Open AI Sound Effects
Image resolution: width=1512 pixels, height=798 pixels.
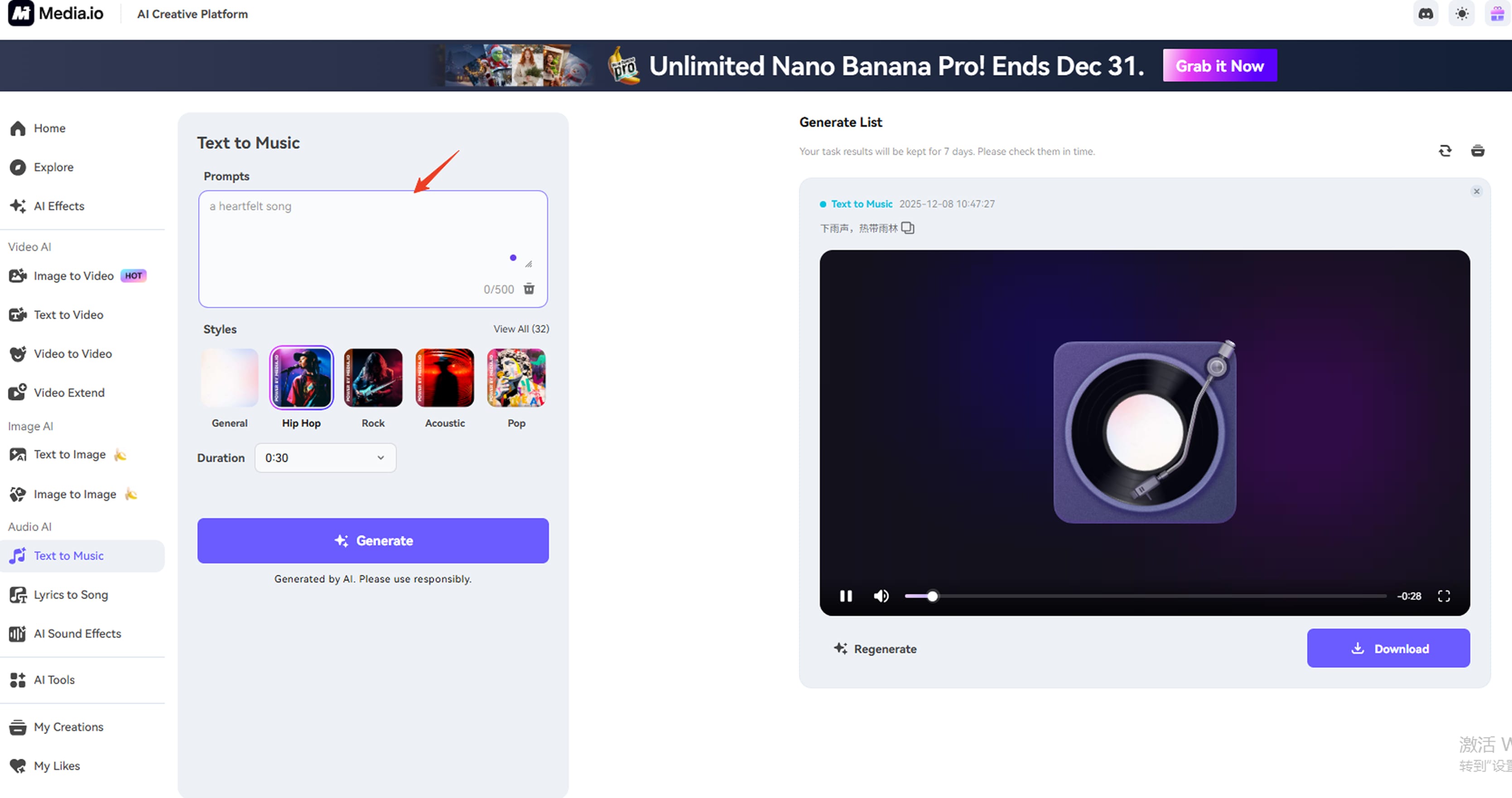(77, 634)
